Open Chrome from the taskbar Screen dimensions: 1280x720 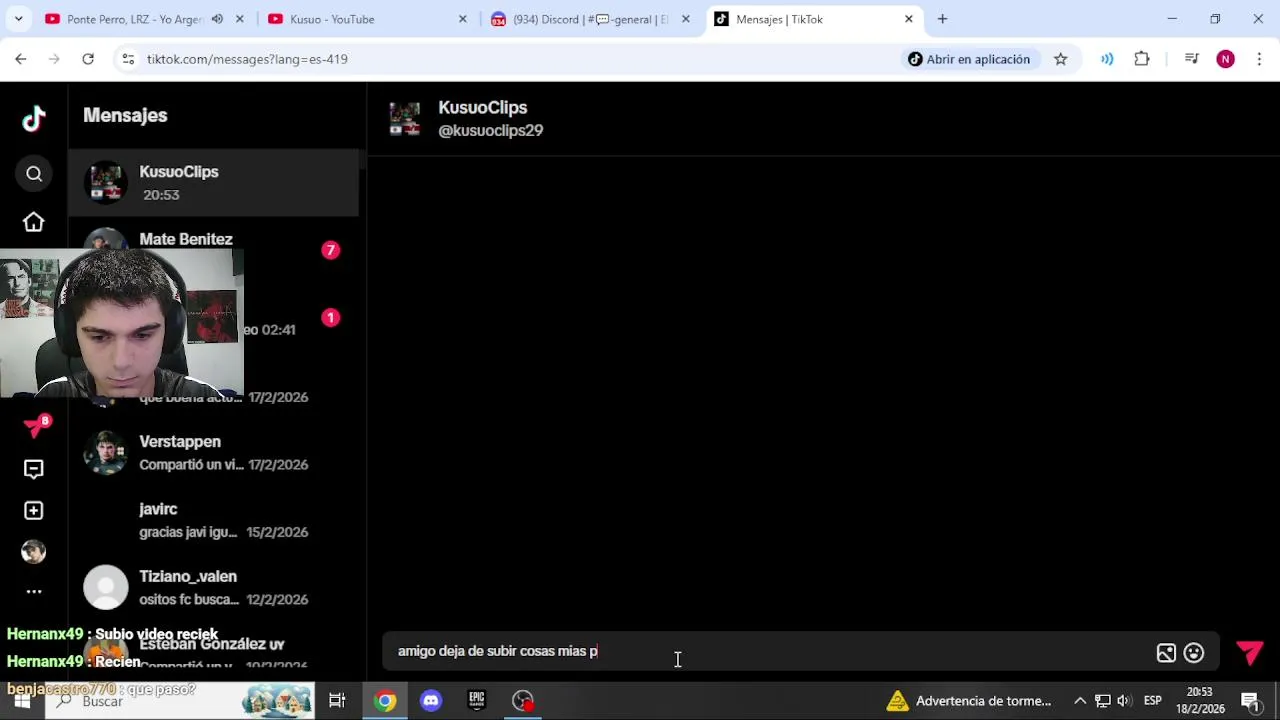385,701
